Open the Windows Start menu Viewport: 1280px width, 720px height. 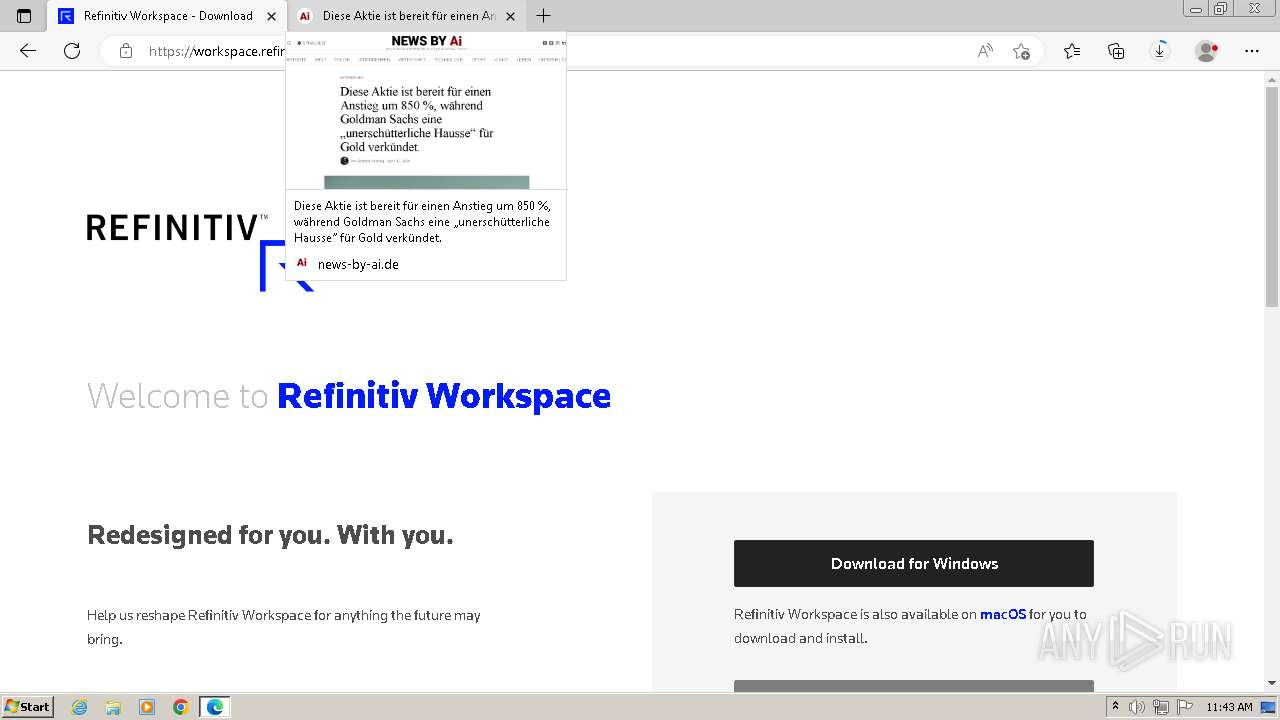[x=27, y=706]
